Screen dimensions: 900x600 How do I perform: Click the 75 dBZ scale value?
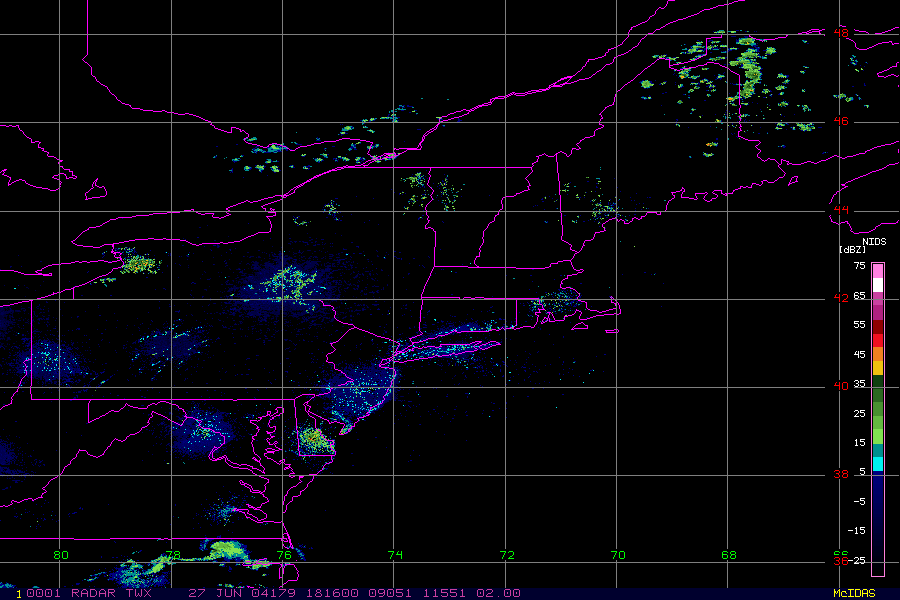click(859, 265)
